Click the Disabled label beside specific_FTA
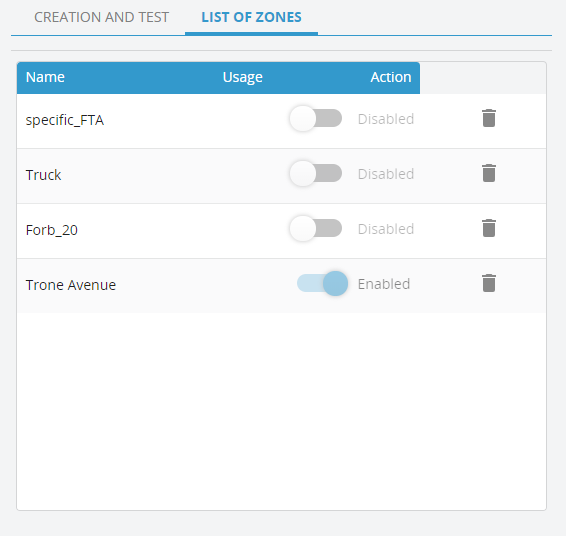 click(386, 119)
